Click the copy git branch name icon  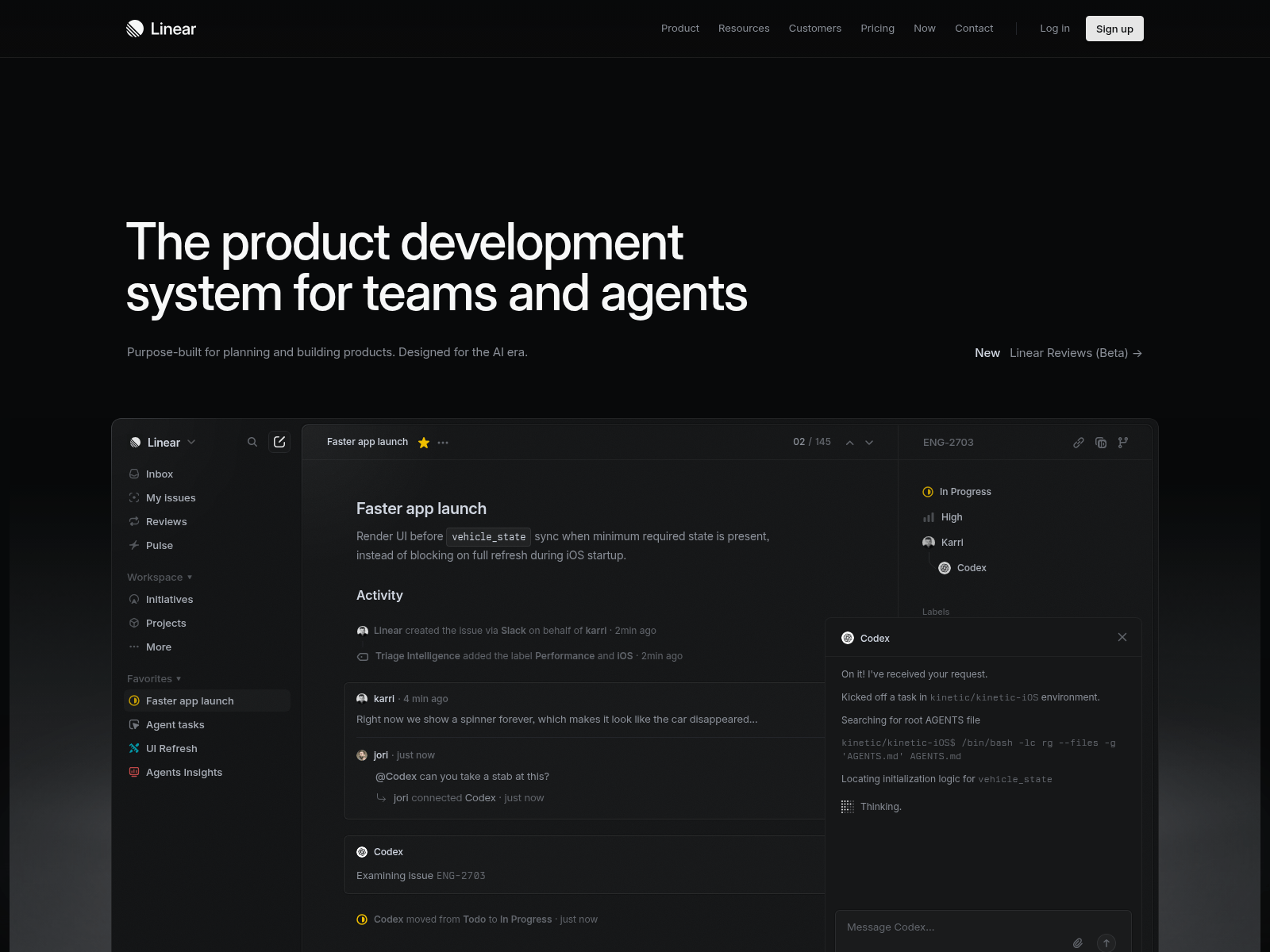tap(1123, 443)
